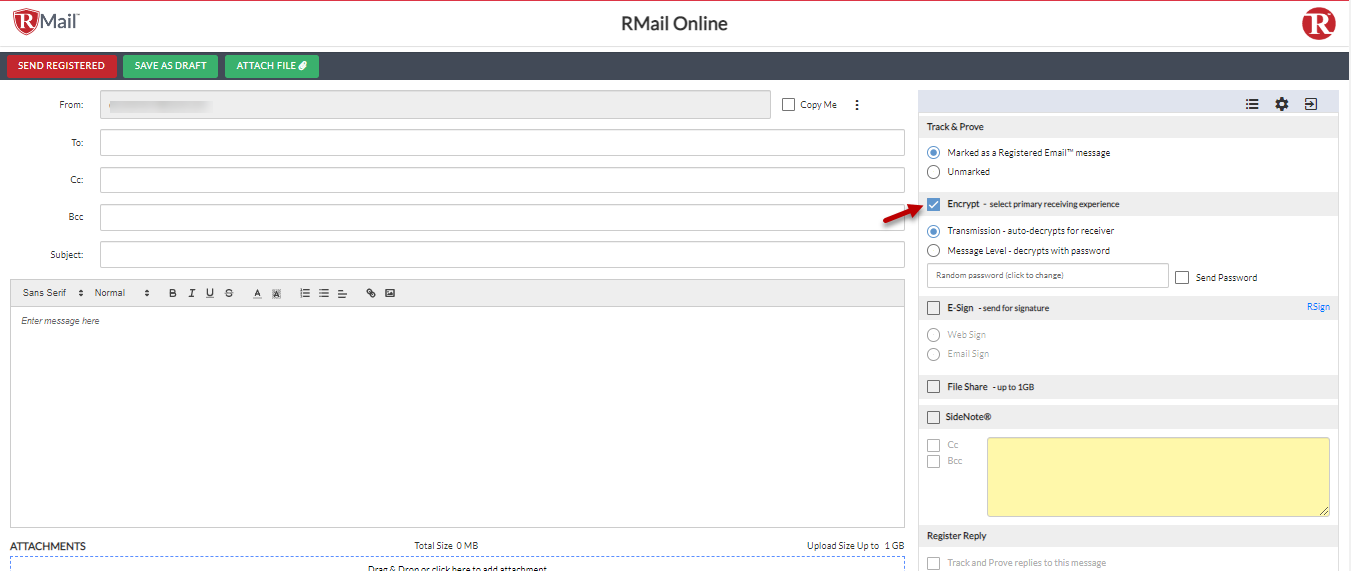This screenshot has height=571, width=1351.
Task: Uncheck the Encrypt checkbox
Action: click(x=934, y=204)
